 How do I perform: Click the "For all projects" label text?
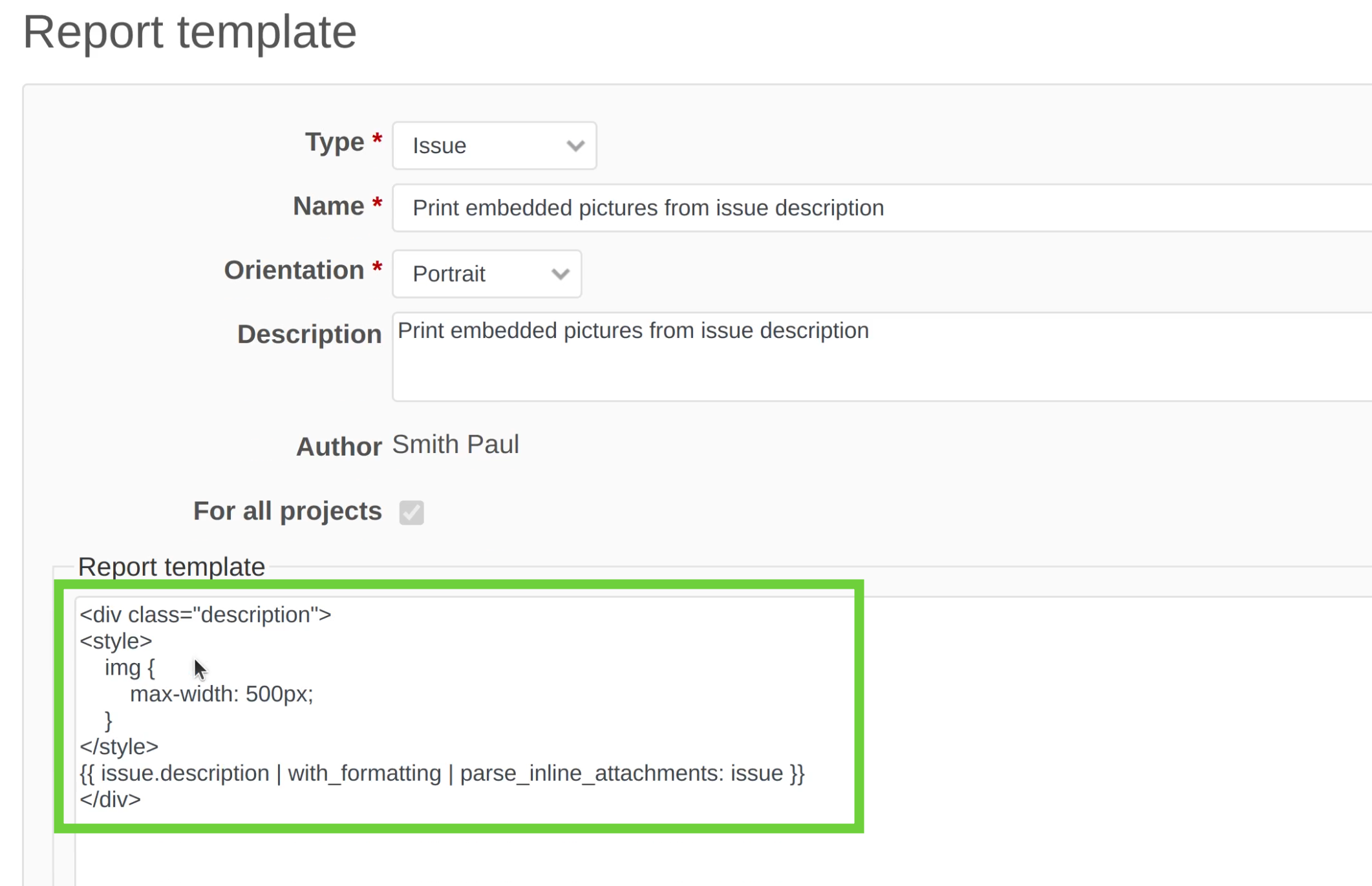pos(287,511)
